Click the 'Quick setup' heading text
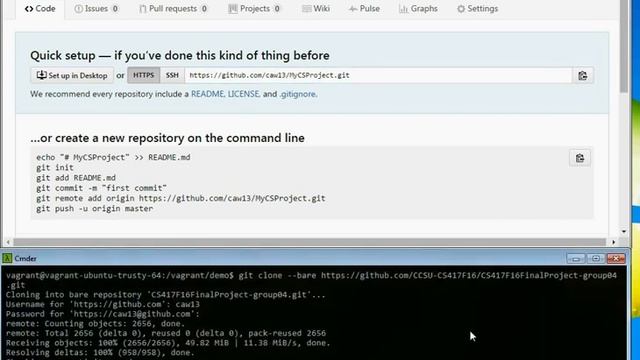Viewport: 640px width, 360px height. (x=180, y=56)
